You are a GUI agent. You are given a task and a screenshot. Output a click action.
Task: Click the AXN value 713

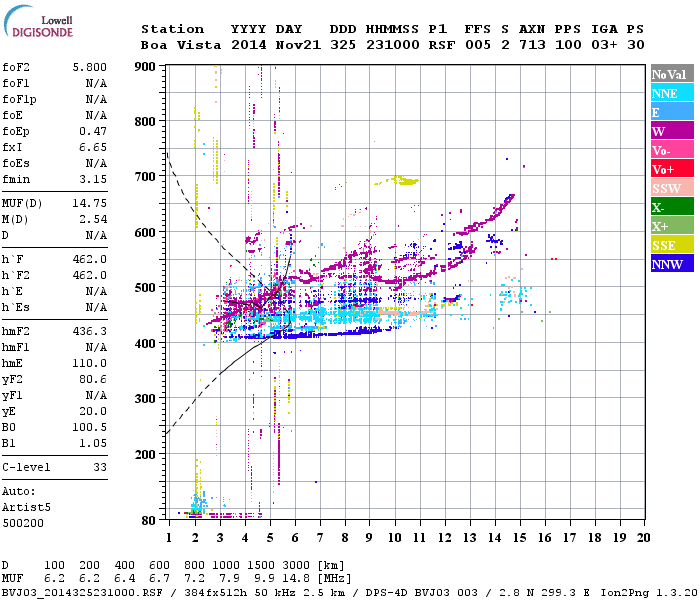pos(532,45)
